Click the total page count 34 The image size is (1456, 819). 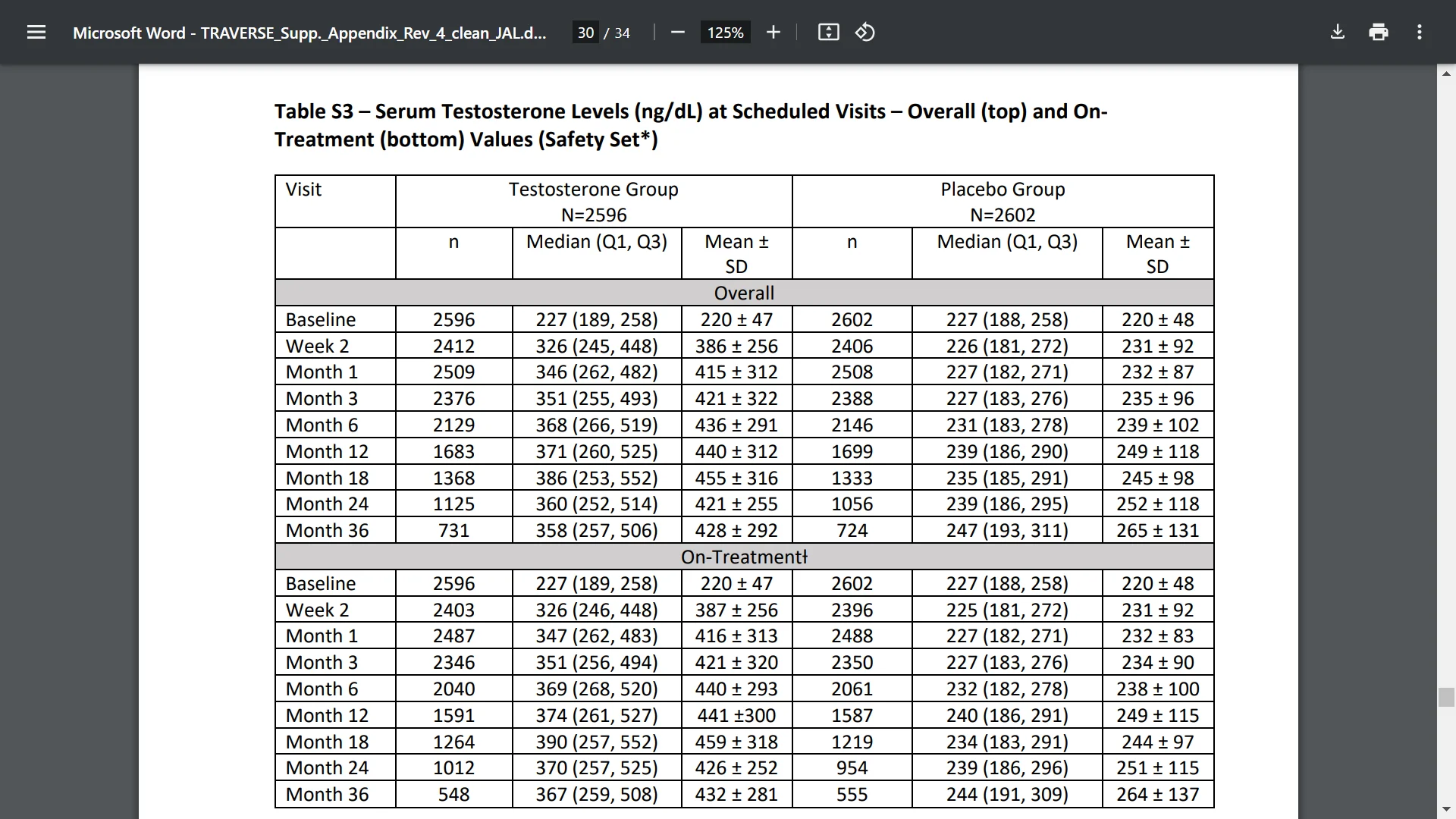tap(622, 33)
